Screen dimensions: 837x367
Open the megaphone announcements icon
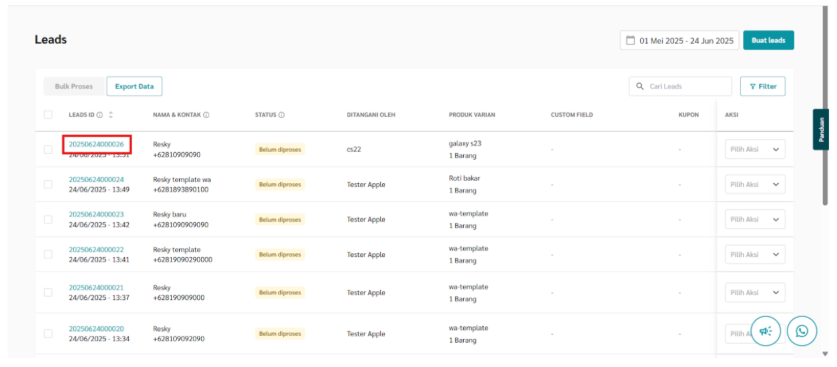(765, 331)
